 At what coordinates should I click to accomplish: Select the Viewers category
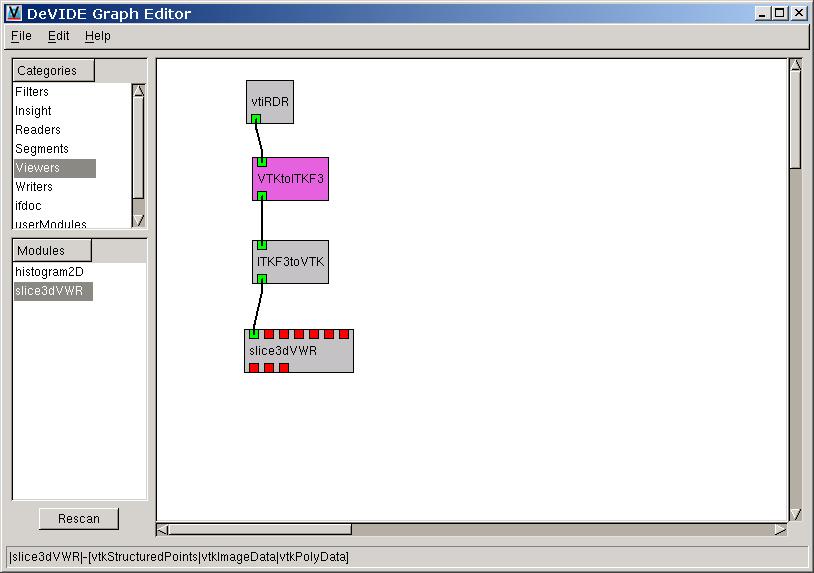(x=55, y=168)
